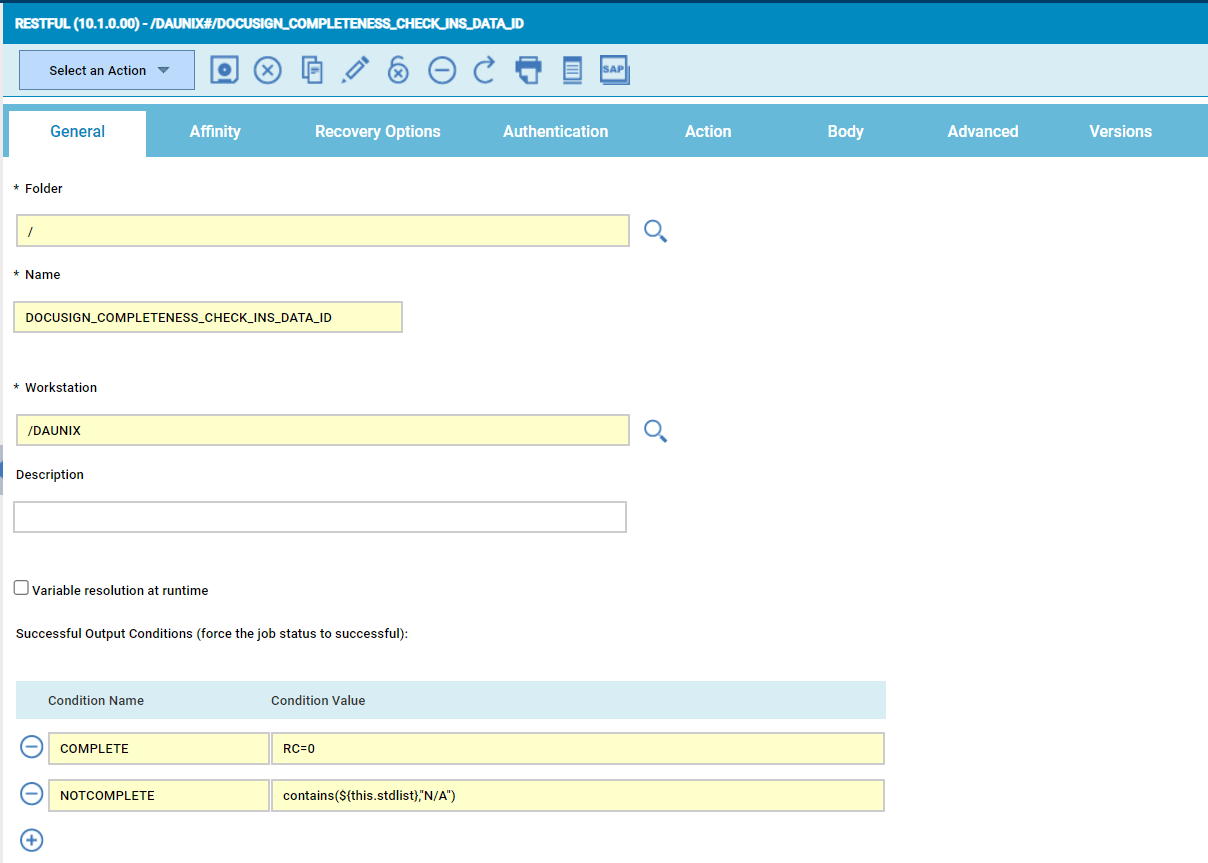Click the Save disk icon in toolbar
Viewport: 1208px width, 863px height.
point(225,70)
